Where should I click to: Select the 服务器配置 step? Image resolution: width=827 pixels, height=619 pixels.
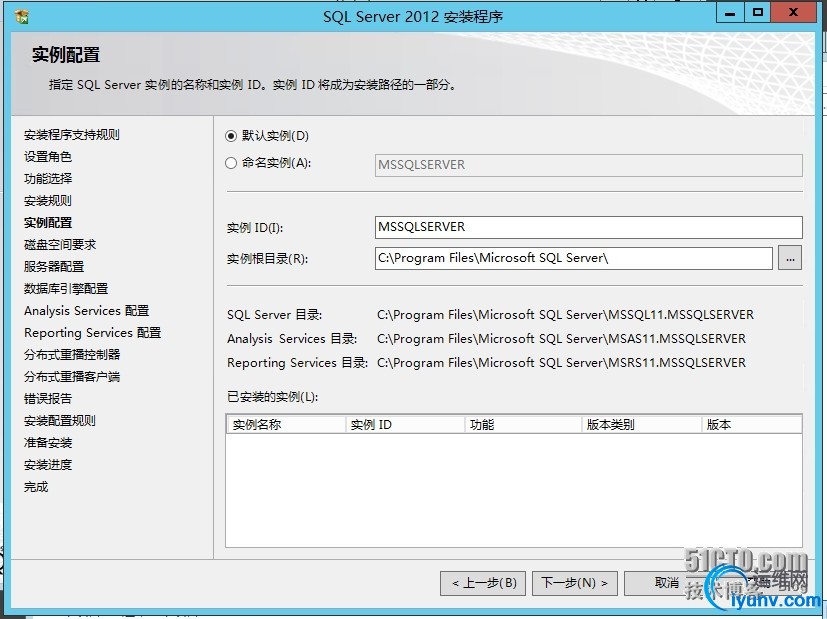click(x=54, y=267)
